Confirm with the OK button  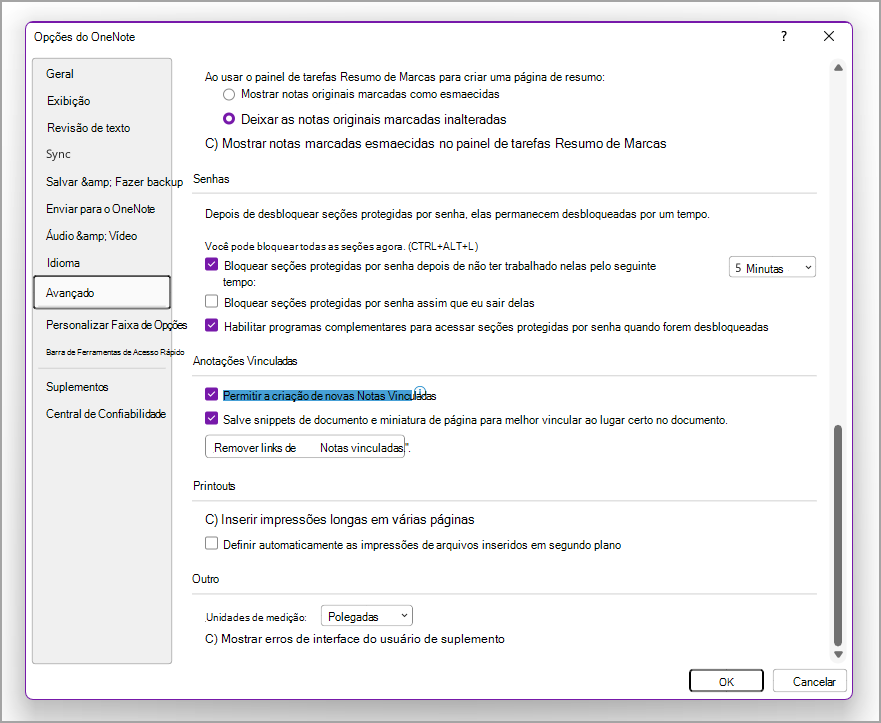point(726,681)
